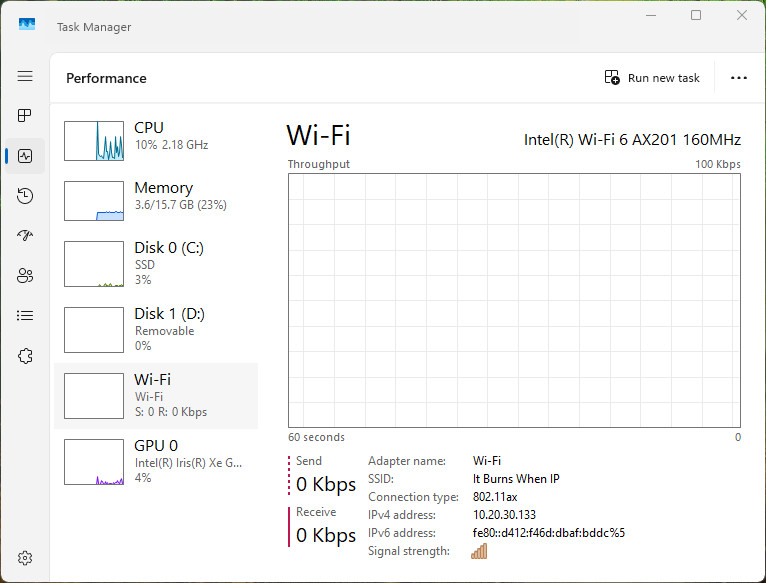Click the Throughput label
Screen dimensions: 766x583
319,164
